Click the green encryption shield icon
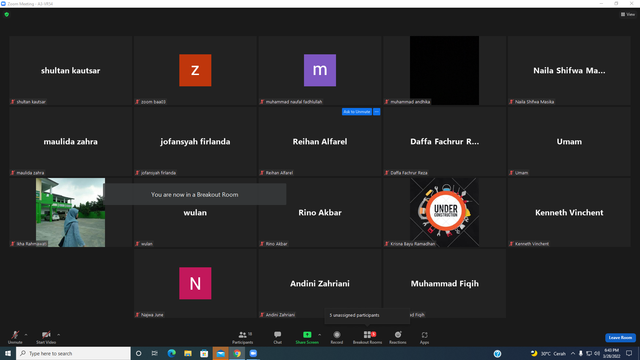 7,14
